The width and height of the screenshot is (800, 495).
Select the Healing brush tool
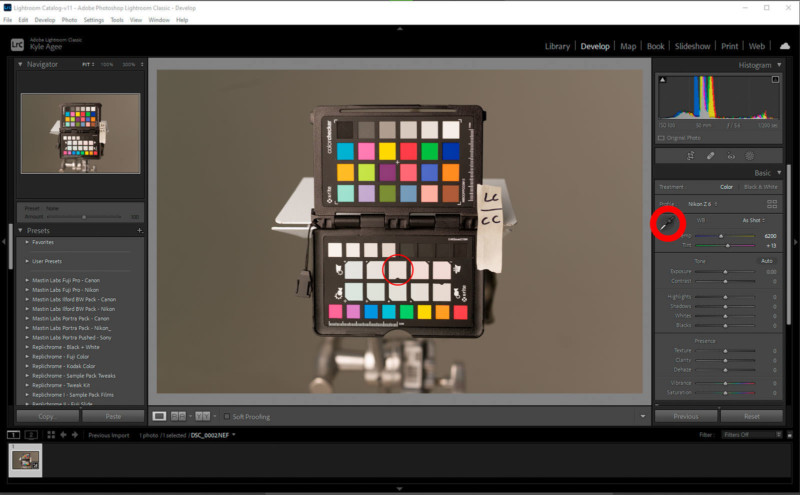[711, 155]
